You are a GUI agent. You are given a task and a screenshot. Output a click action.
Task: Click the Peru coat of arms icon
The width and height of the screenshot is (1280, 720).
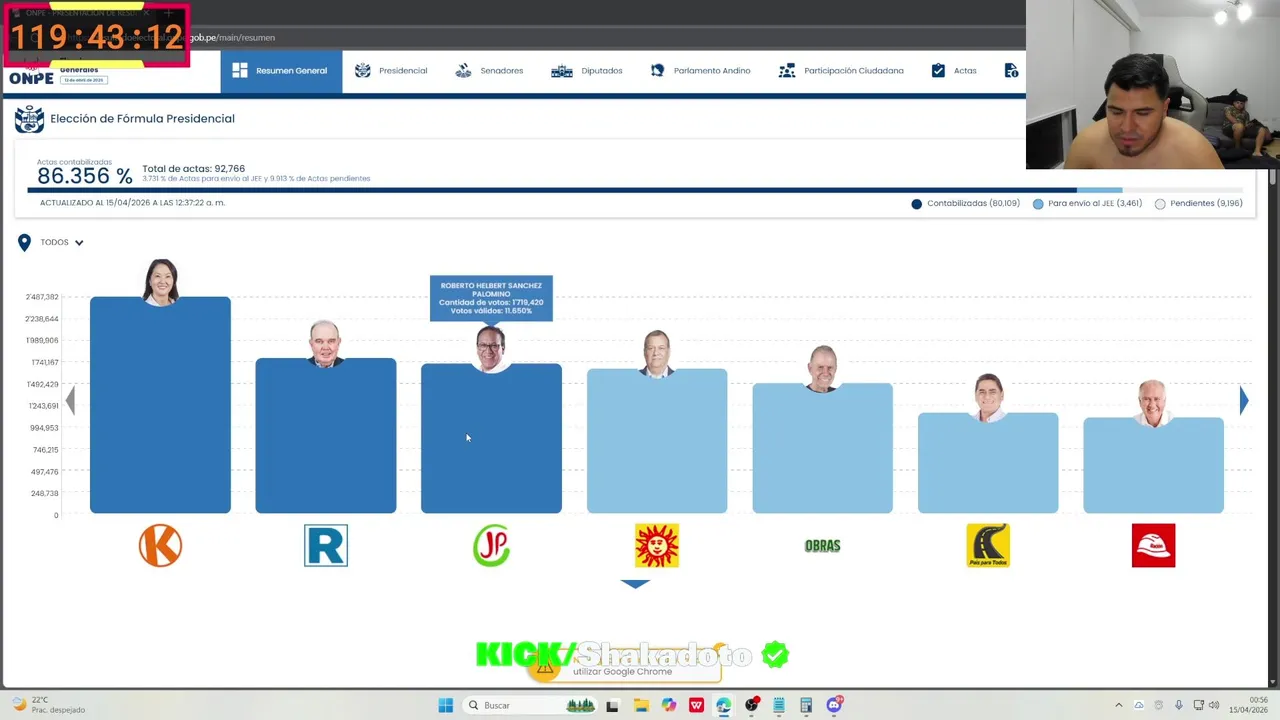tap(29, 119)
